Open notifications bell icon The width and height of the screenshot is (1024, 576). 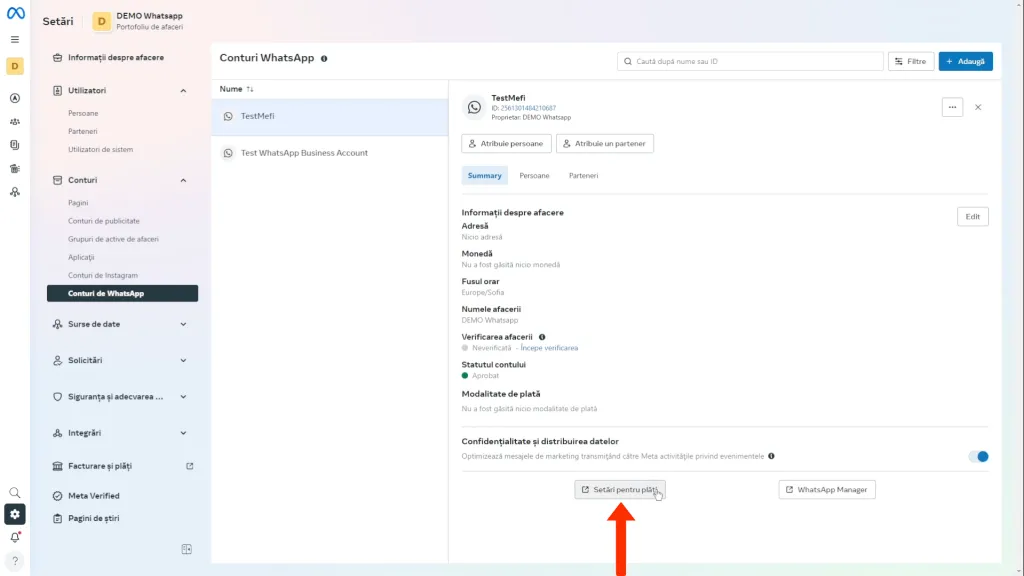click(14, 537)
